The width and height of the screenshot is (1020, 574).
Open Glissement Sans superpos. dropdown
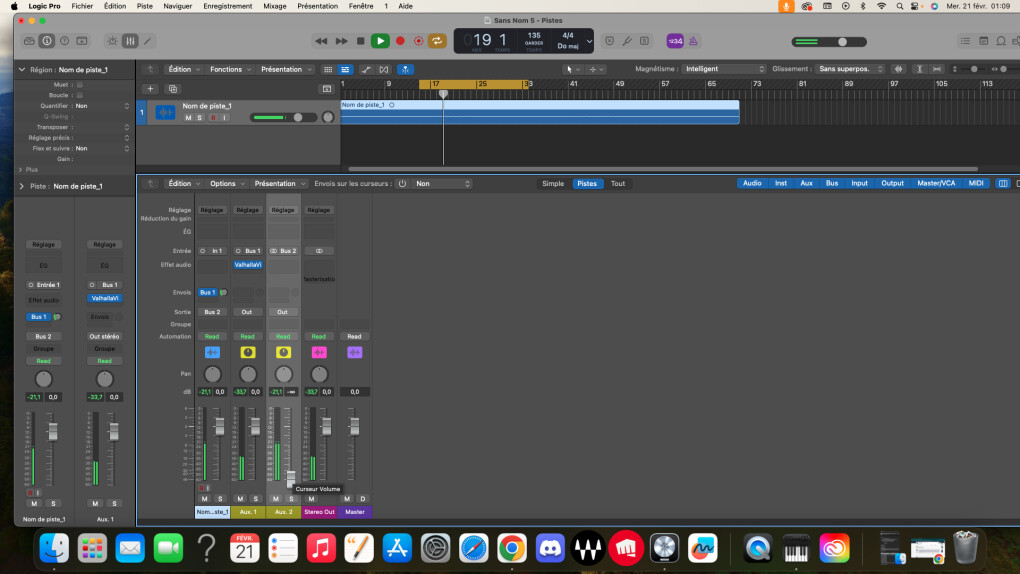(850, 69)
